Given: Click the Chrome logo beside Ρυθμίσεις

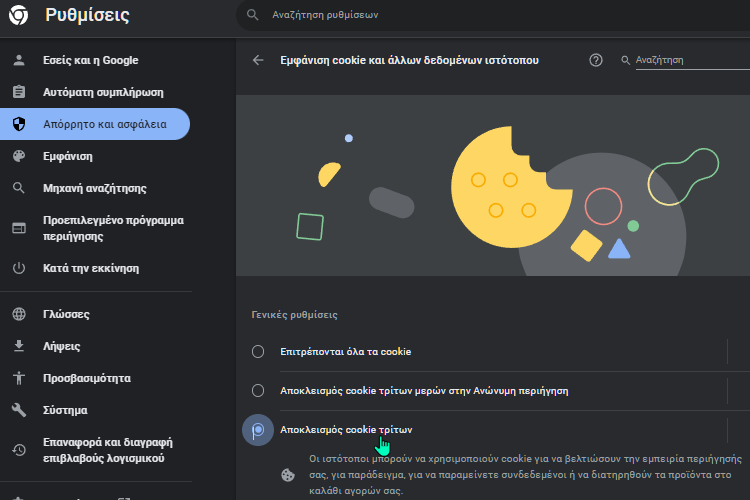Looking at the screenshot, I should [18, 15].
